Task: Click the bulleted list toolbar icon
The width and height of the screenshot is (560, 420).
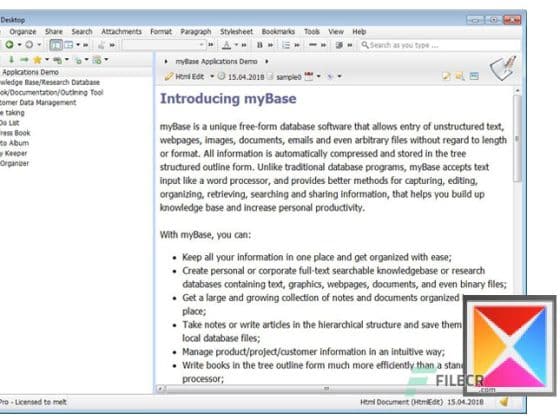Action: [286, 45]
